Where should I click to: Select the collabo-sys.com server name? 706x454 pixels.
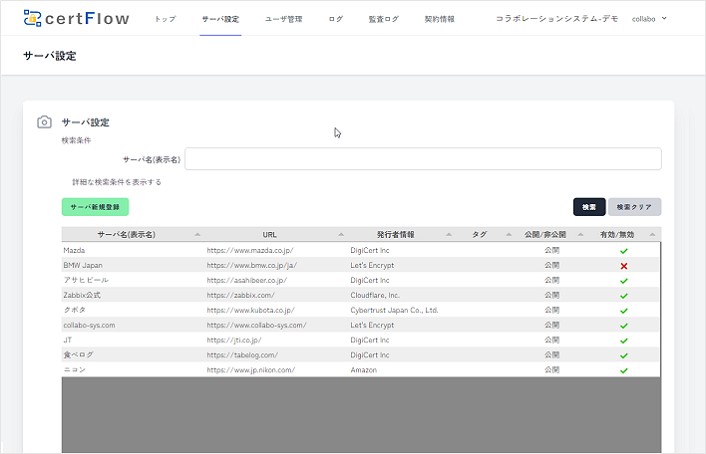pos(89,325)
